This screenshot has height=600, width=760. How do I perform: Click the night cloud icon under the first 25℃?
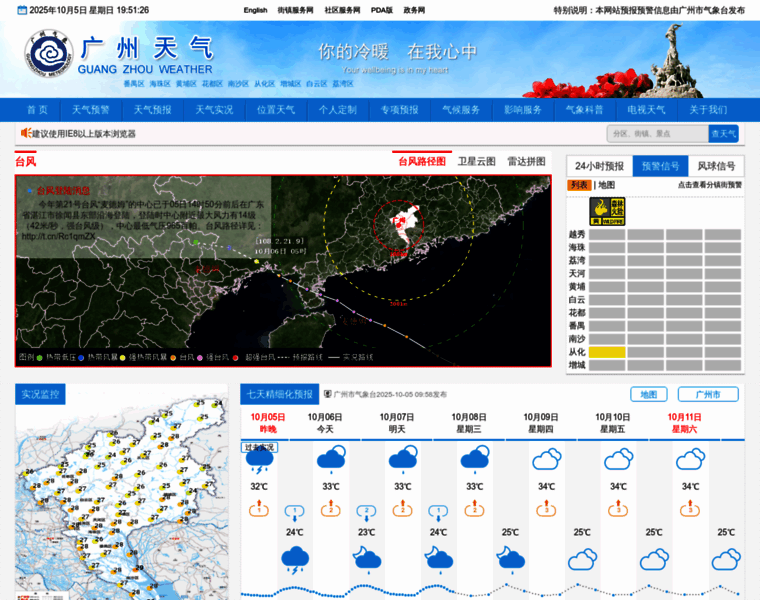pyautogui.click(x=511, y=558)
